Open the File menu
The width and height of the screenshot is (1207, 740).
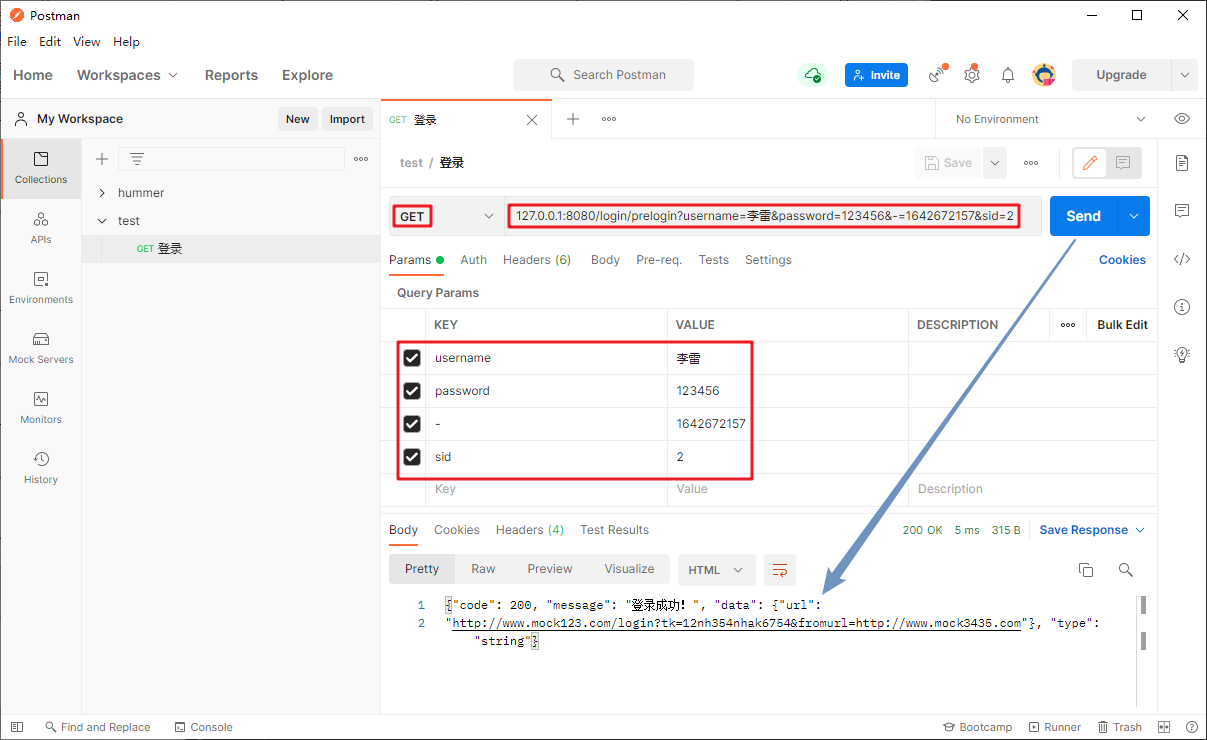[17, 42]
